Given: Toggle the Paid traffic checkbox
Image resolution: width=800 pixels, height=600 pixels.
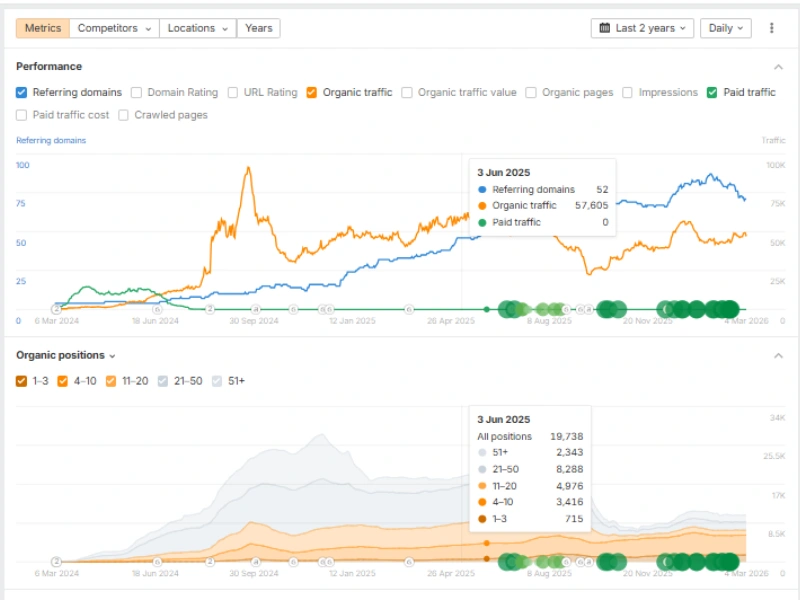Looking at the screenshot, I should 712,92.
